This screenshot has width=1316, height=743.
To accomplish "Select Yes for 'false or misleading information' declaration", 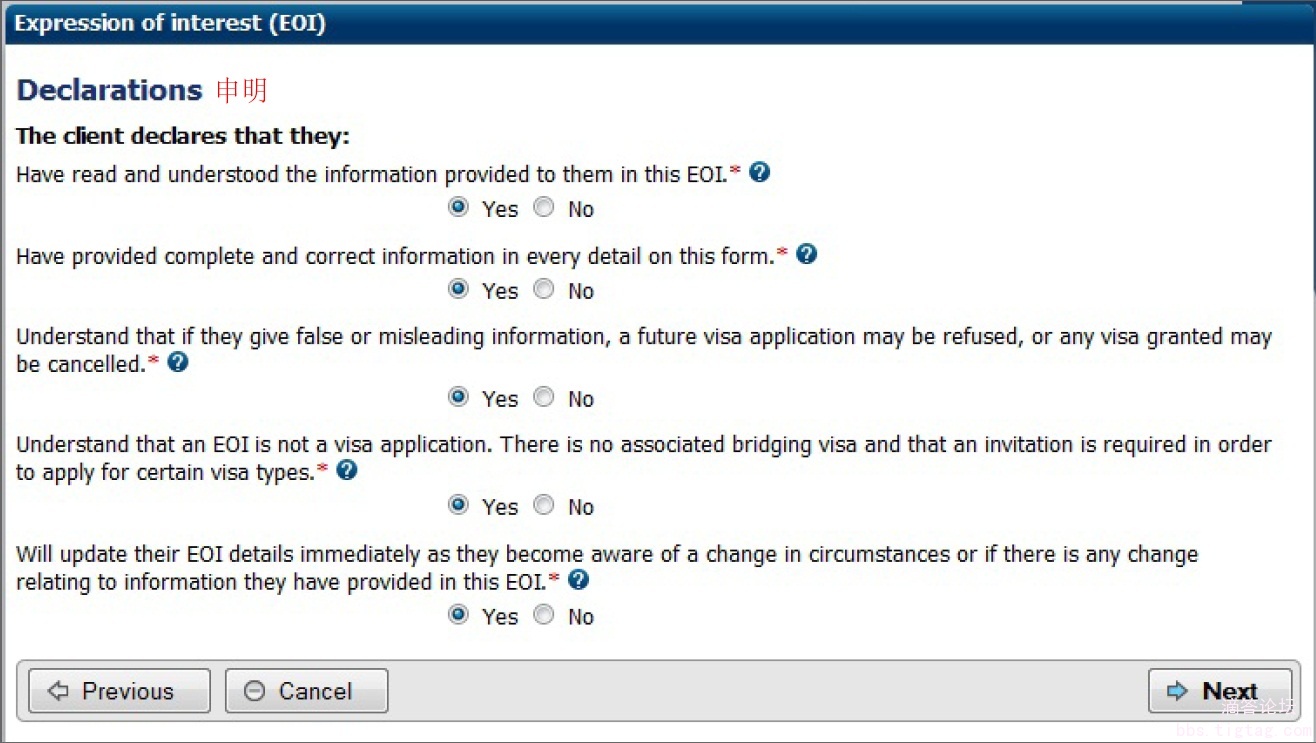I will point(459,398).
